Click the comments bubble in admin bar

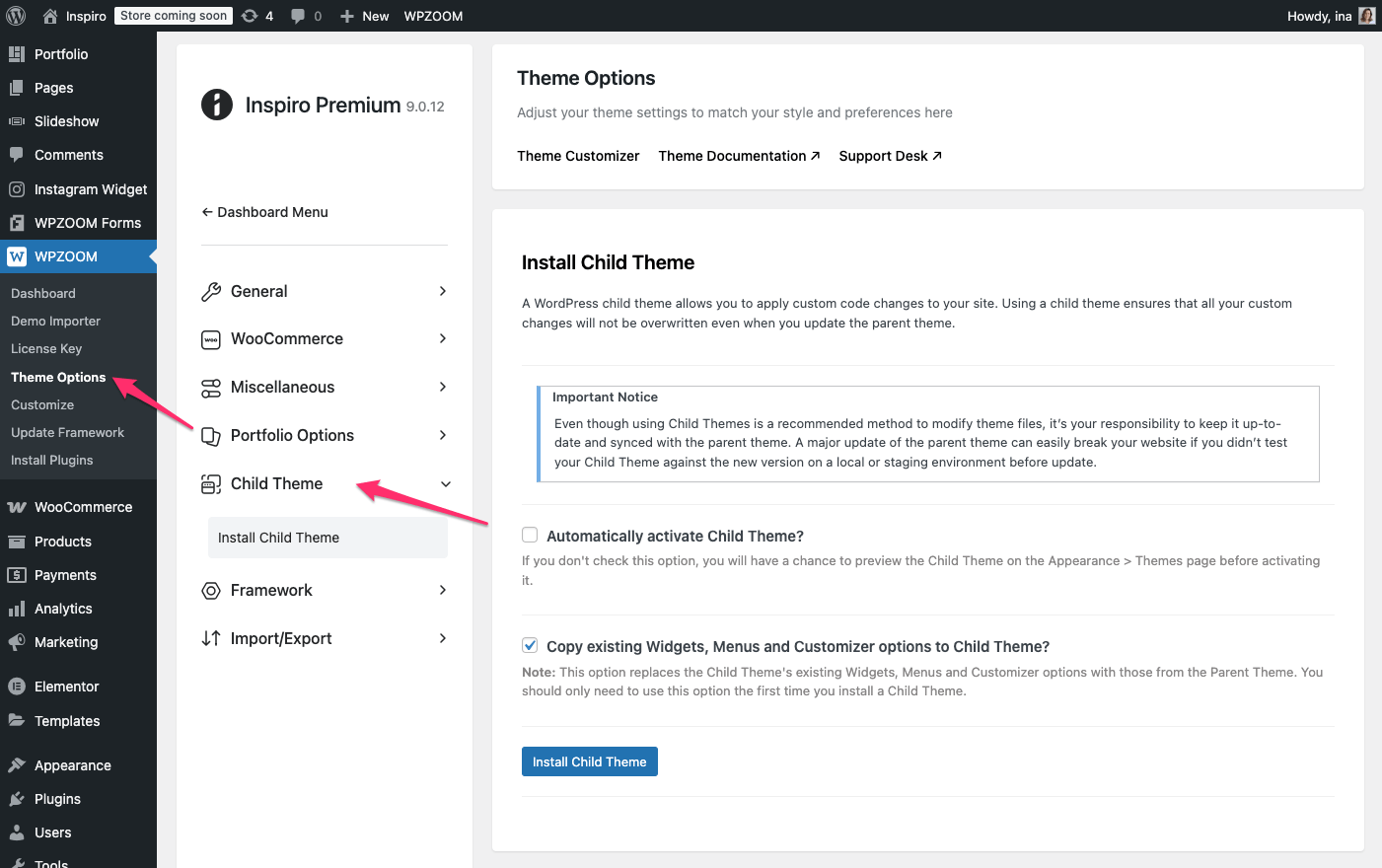(298, 16)
